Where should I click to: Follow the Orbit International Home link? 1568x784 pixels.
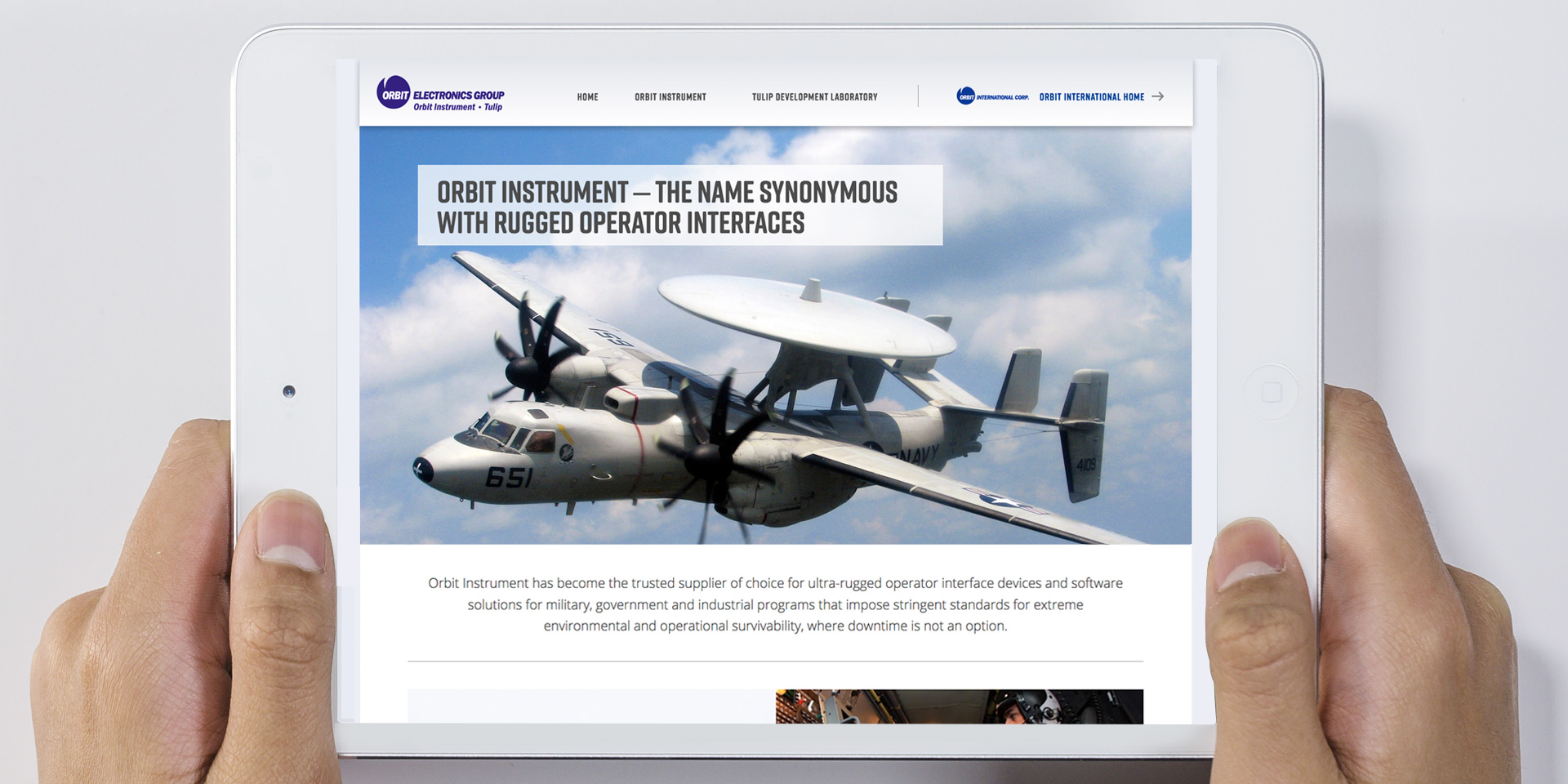pyautogui.click(x=1091, y=97)
